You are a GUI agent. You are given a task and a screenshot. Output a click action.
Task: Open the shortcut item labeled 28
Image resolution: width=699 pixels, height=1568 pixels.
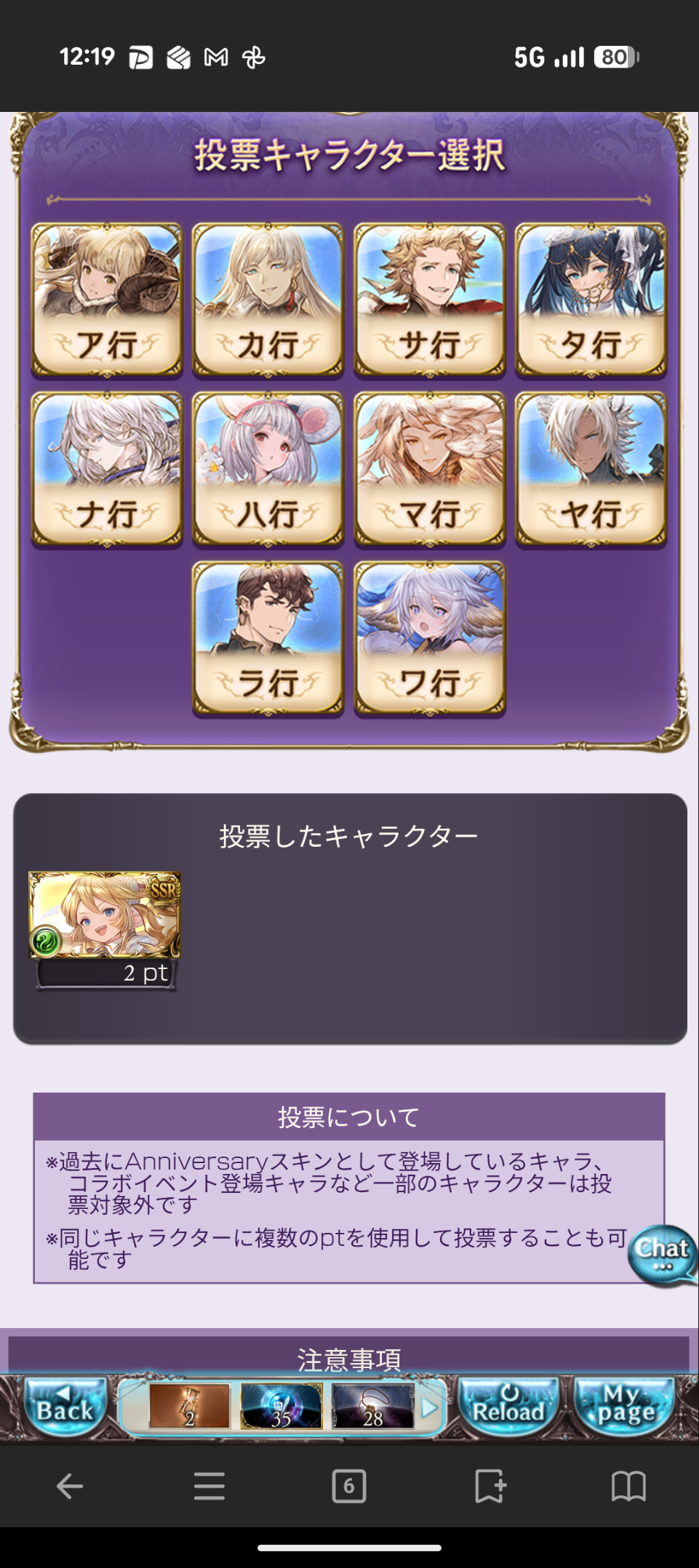coord(373,1407)
